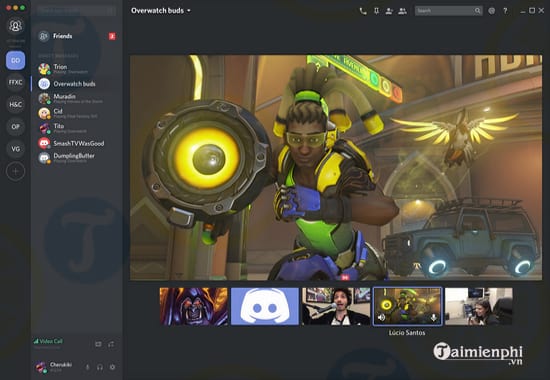550x380 pixels.
Task: Open direct message with Tito
Action: (x=76, y=128)
